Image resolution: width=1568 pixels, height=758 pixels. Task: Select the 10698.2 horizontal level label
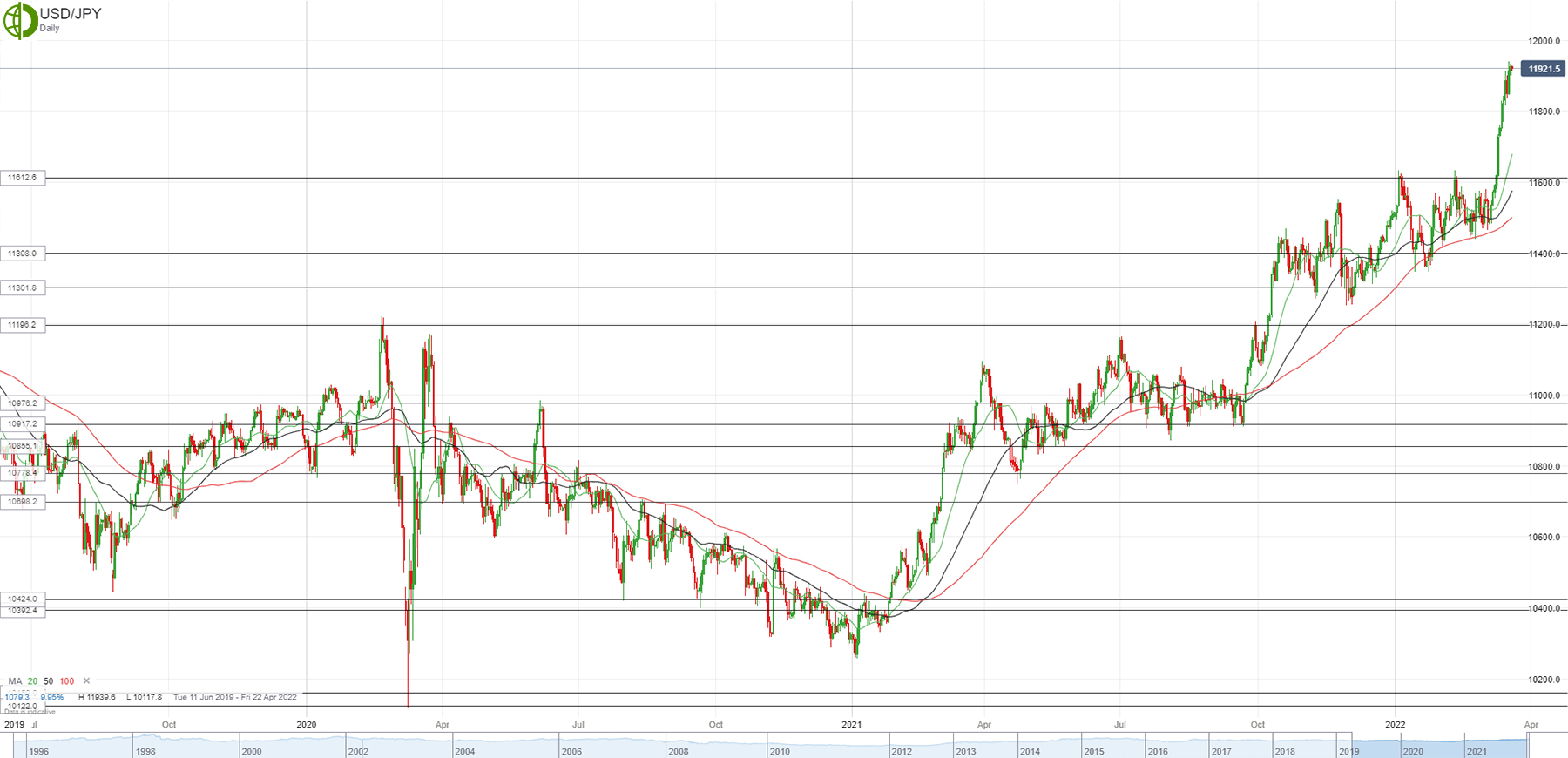coord(23,502)
